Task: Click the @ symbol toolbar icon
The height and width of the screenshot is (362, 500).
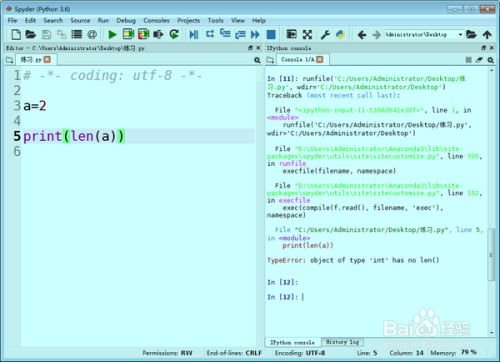Action: pyautogui.click(x=92, y=34)
